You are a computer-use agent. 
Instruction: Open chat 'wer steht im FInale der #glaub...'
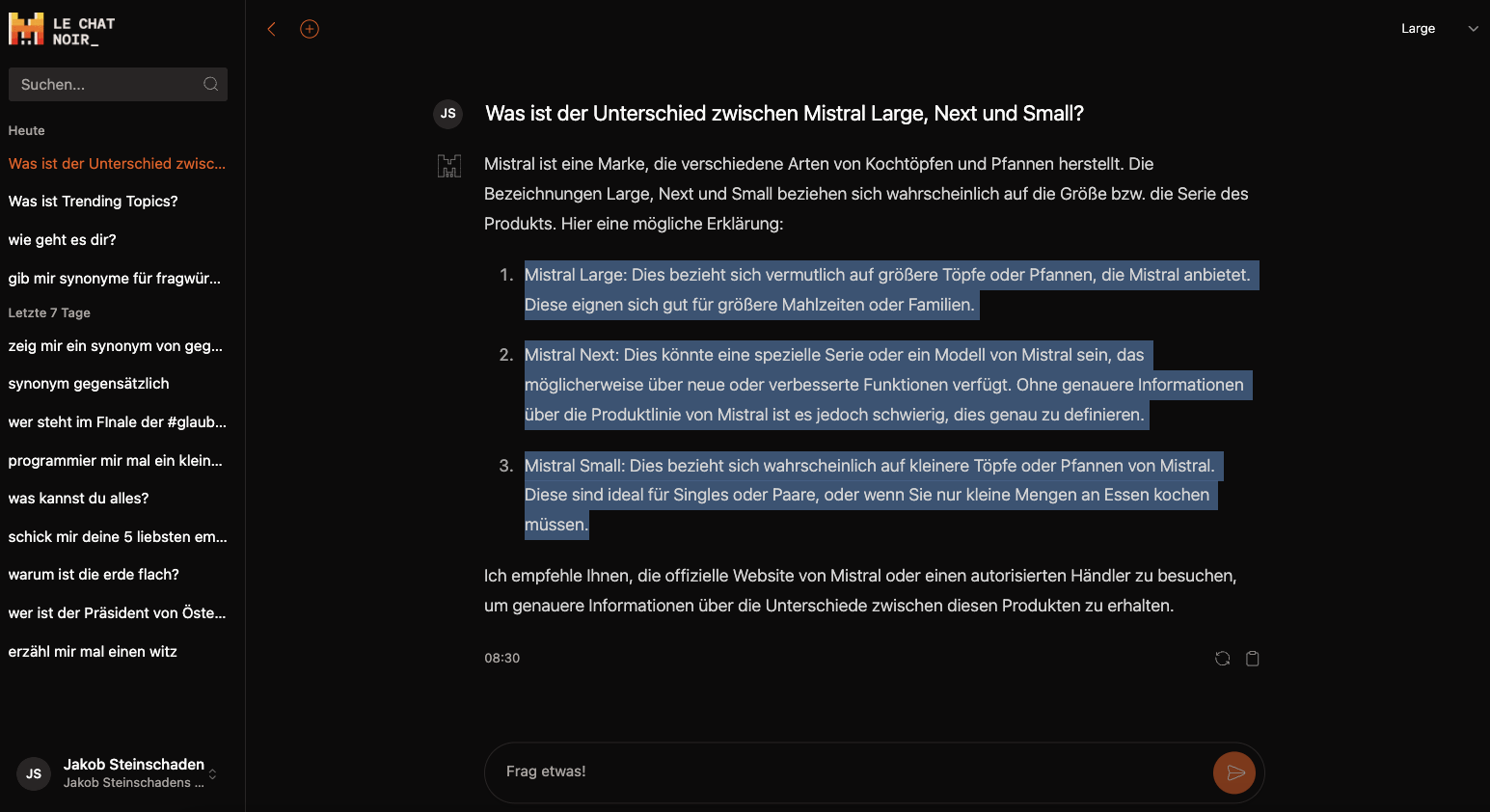click(118, 422)
